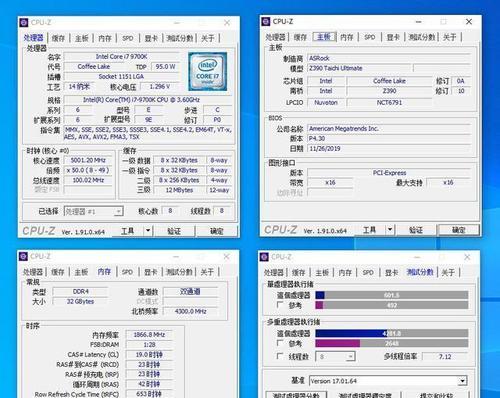
Task: Minimize the motherboard CPU-Z window
Action: pos(419,22)
